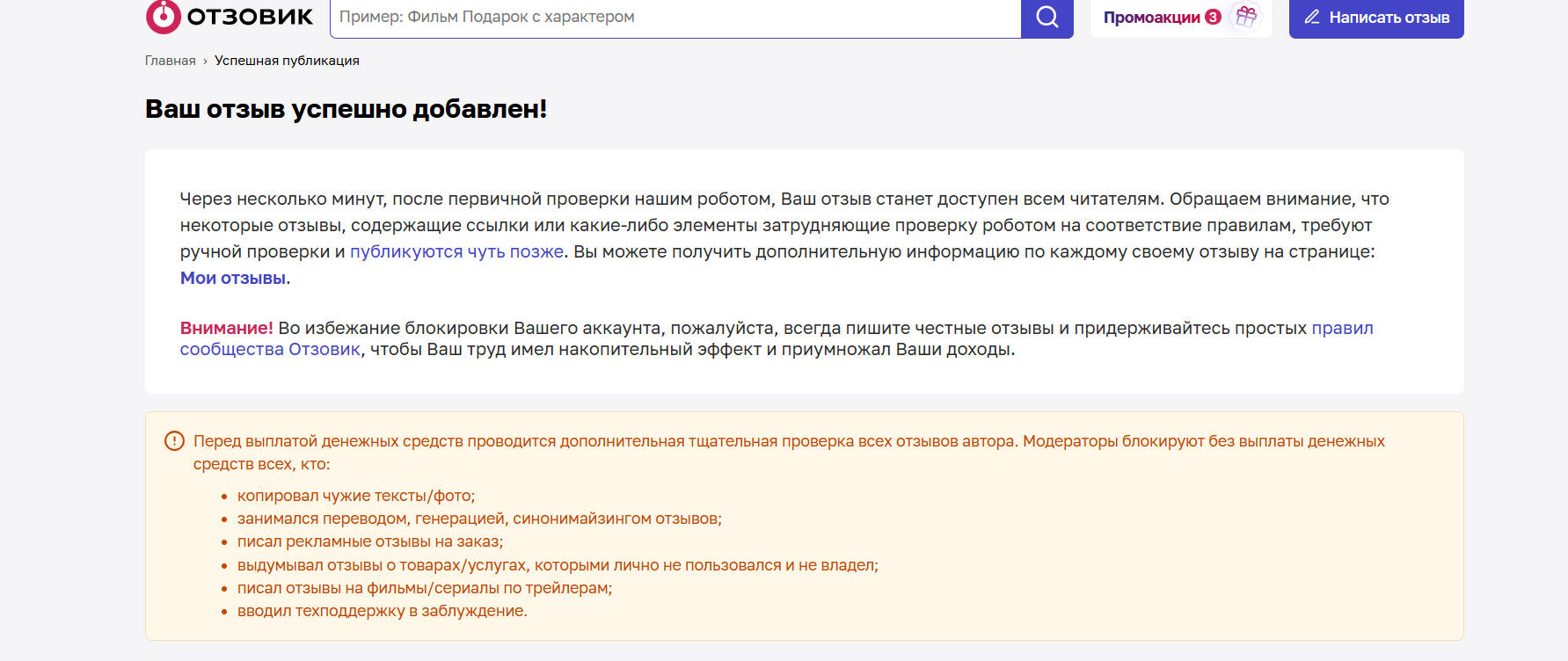Click the red 3 badge on Промоакции

click(1213, 17)
